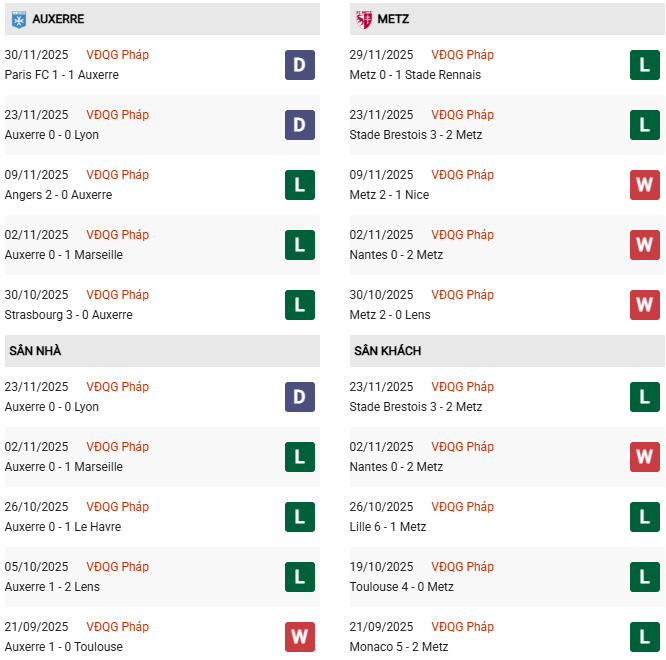
Task: Click the L badge for Angers 2-0 Auxerre
Action: click(299, 185)
